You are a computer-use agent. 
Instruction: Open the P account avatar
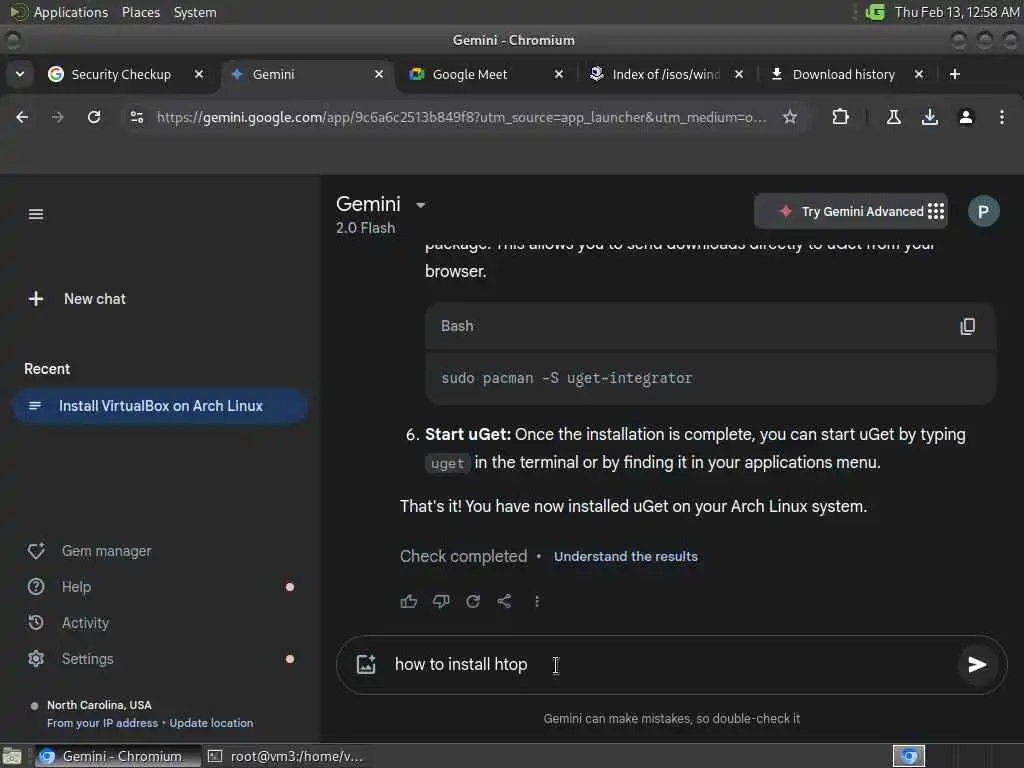point(983,211)
